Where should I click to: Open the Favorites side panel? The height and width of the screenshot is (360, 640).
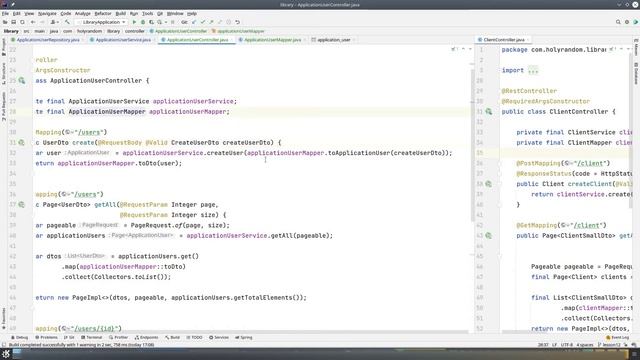[x=4, y=319]
